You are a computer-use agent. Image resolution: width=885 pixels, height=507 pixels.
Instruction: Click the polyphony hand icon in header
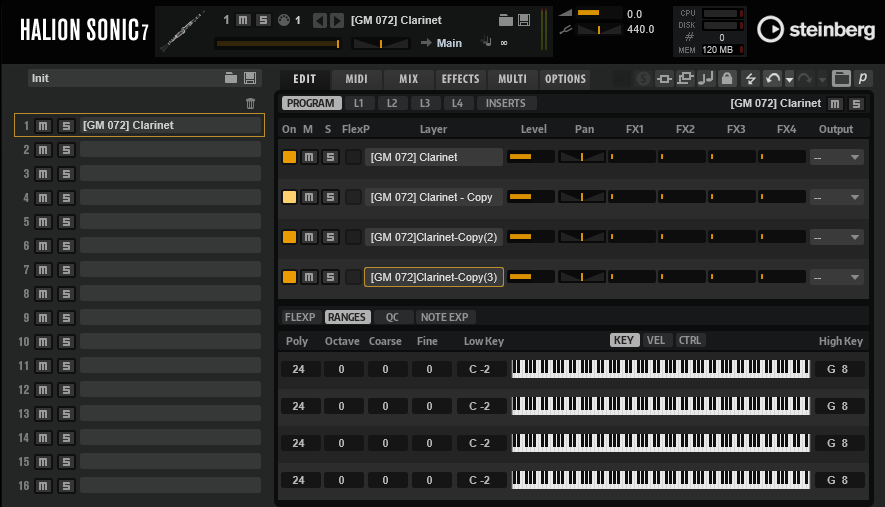click(x=486, y=42)
